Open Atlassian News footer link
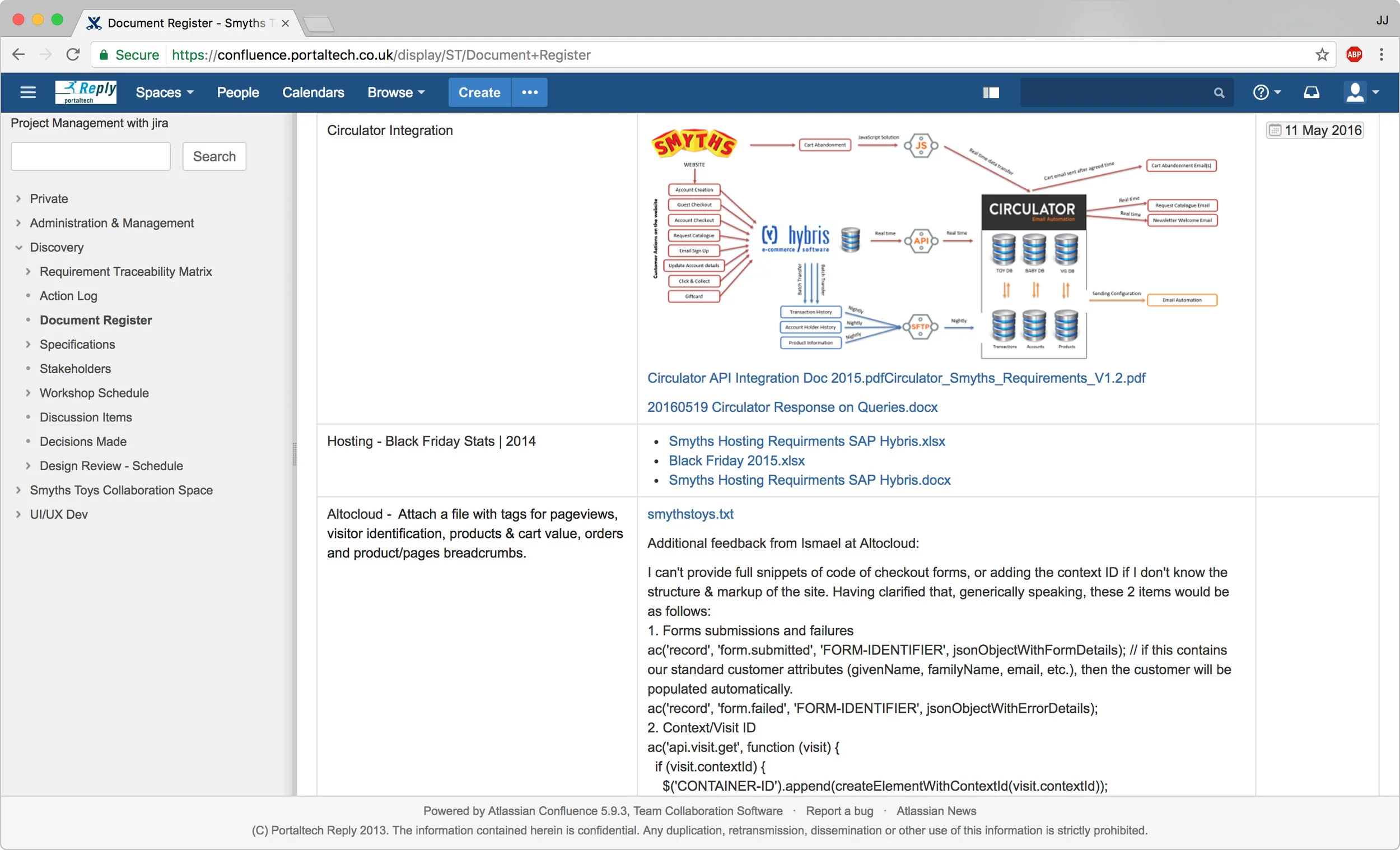 point(936,811)
